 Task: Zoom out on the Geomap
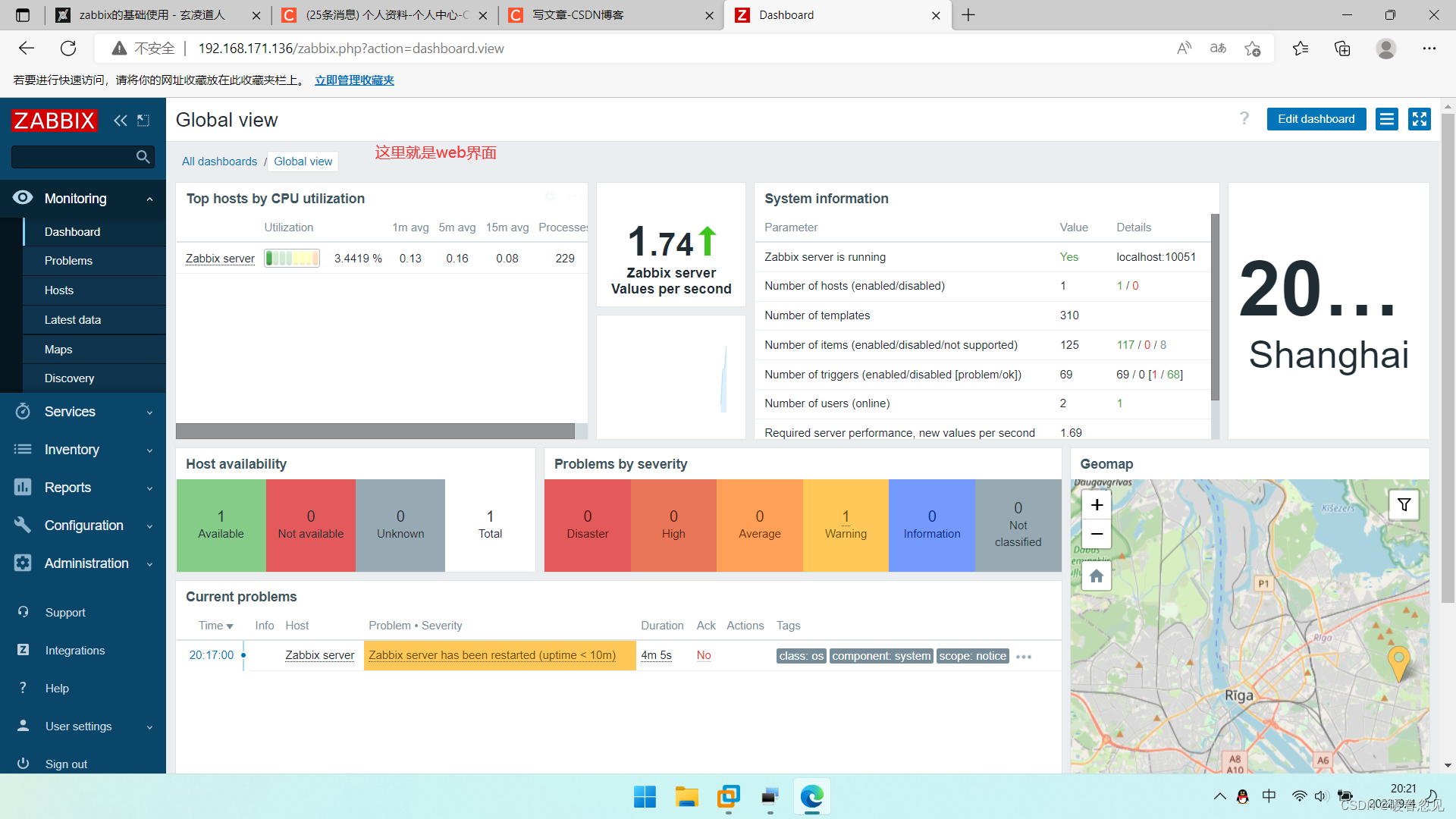click(x=1097, y=534)
